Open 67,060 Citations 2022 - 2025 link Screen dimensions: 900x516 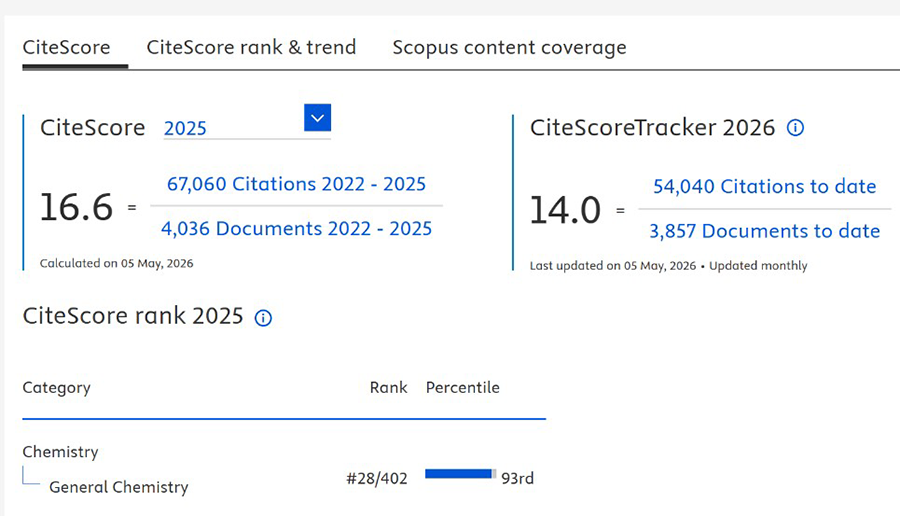[296, 184]
